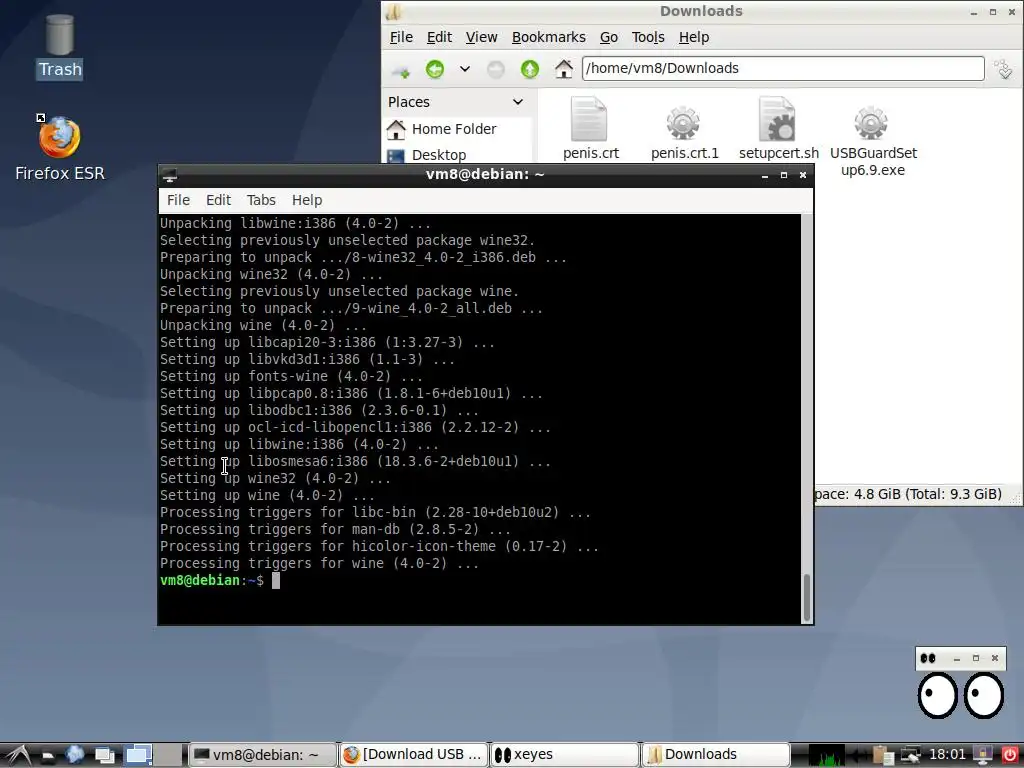
Task: Open the Bookmarks menu
Action: pos(549,37)
